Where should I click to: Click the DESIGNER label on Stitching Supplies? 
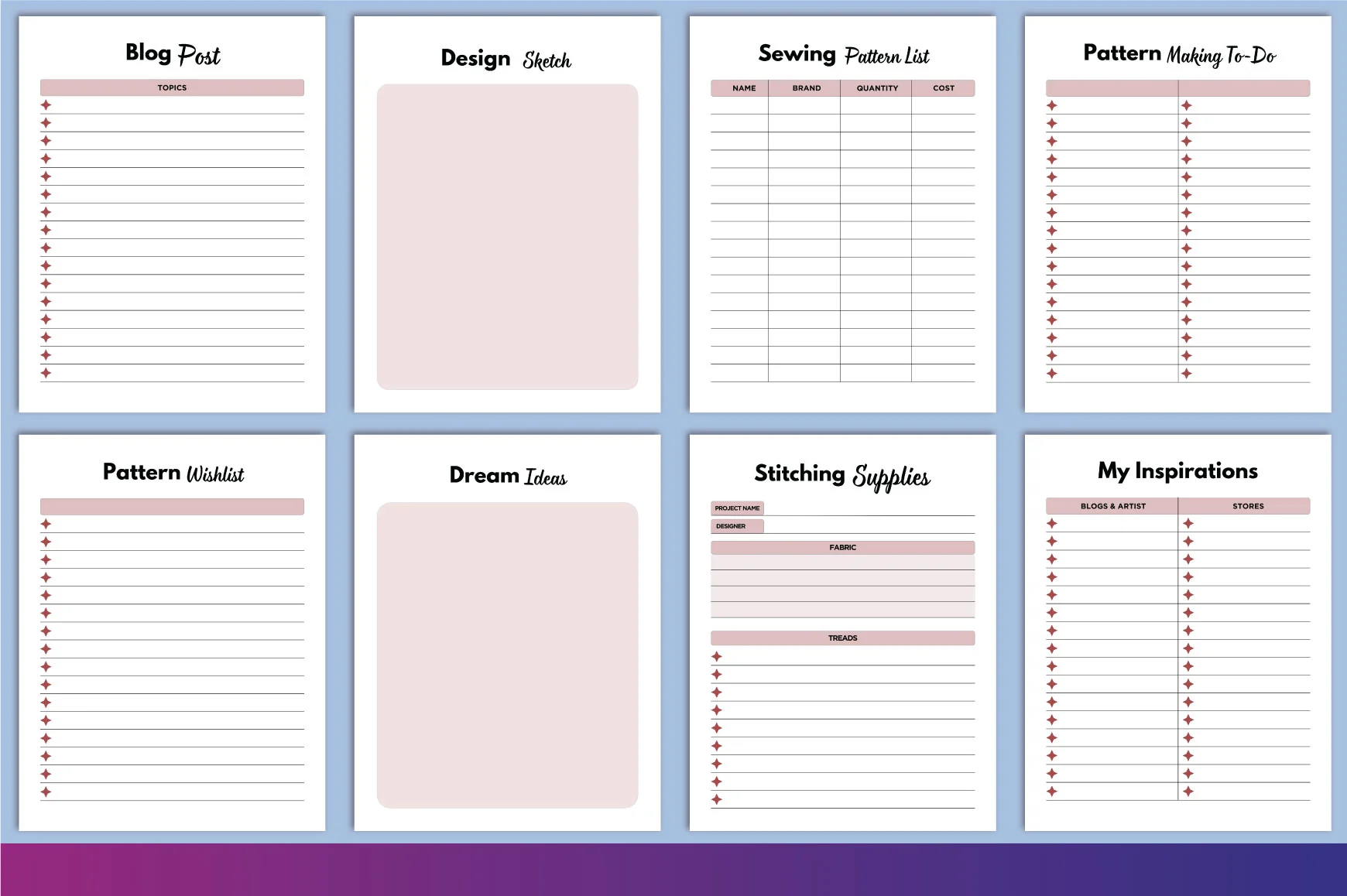tap(737, 526)
